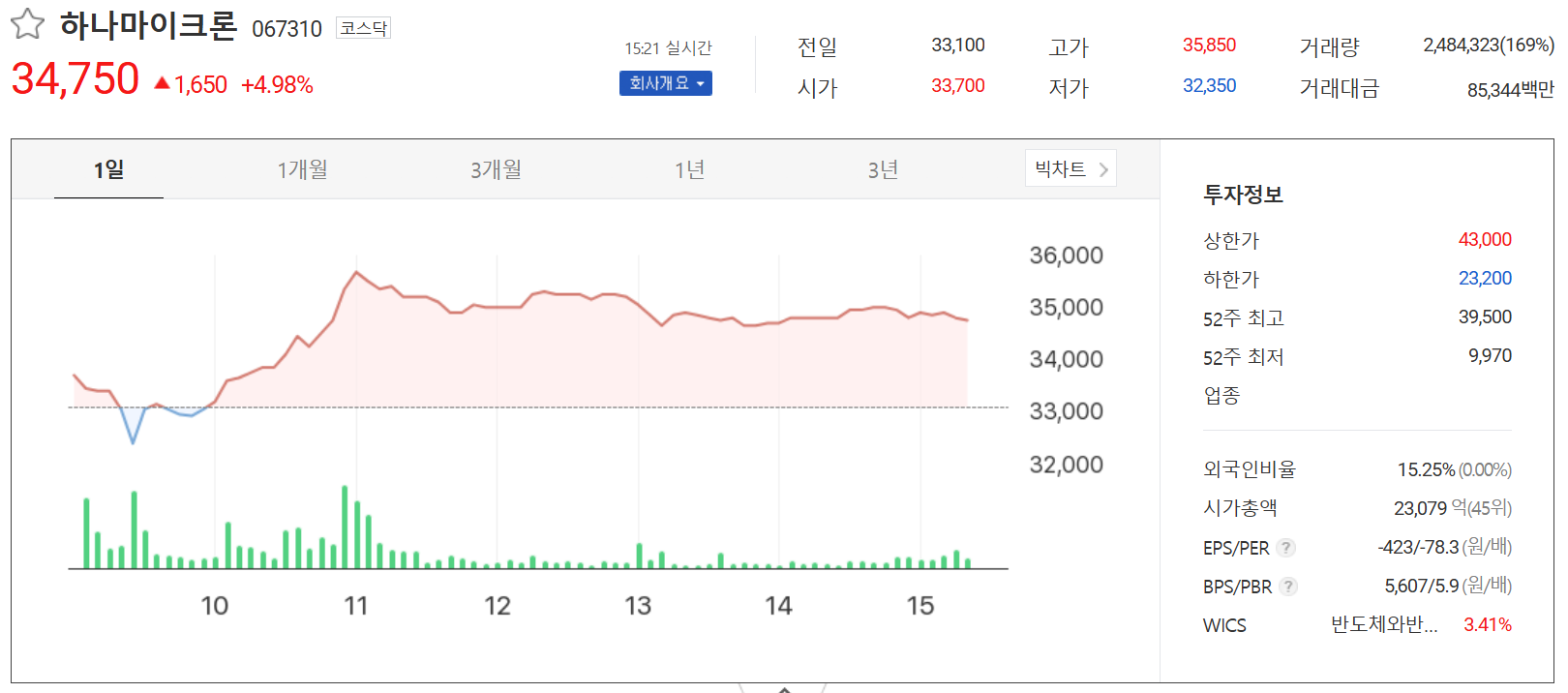The width and height of the screenshot is (1568, 693).
Task: Click the 15:21 실시간 timestamp
Action: 668,48
